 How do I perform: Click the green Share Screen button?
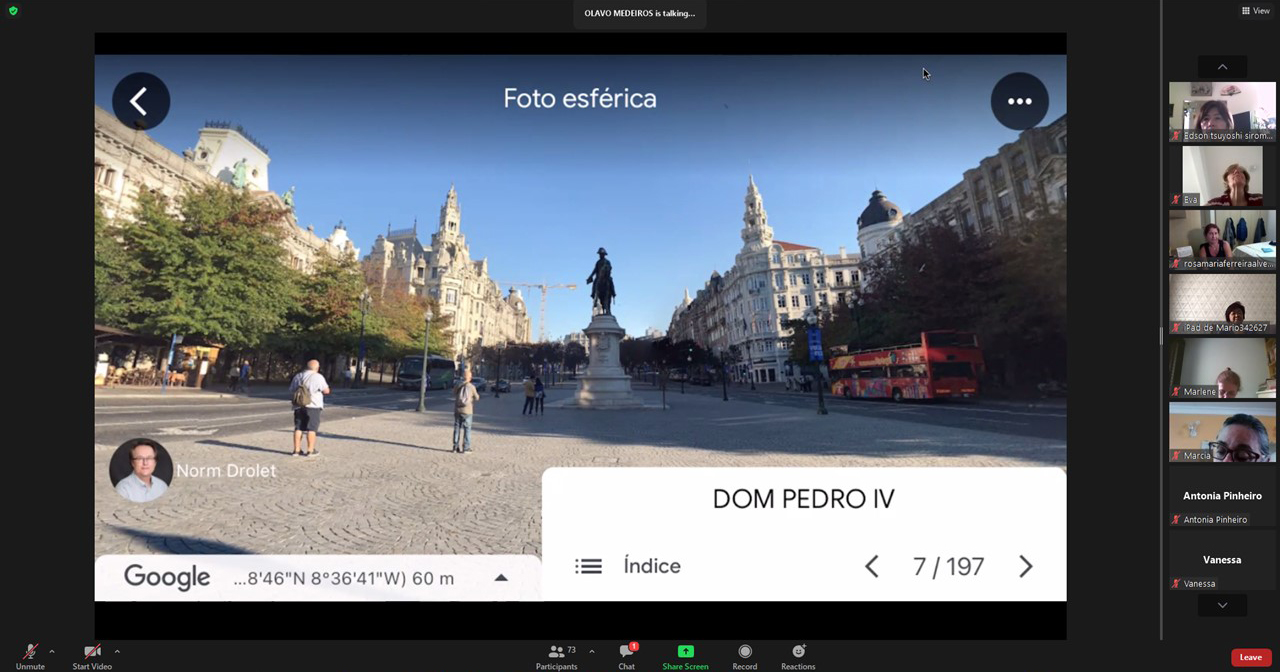click(685, 656)
